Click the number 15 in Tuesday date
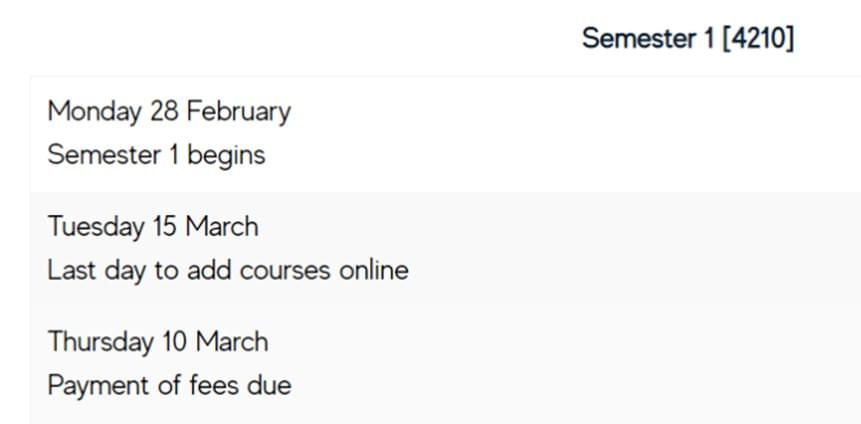The image size is (861, 424). coord(166,227)
